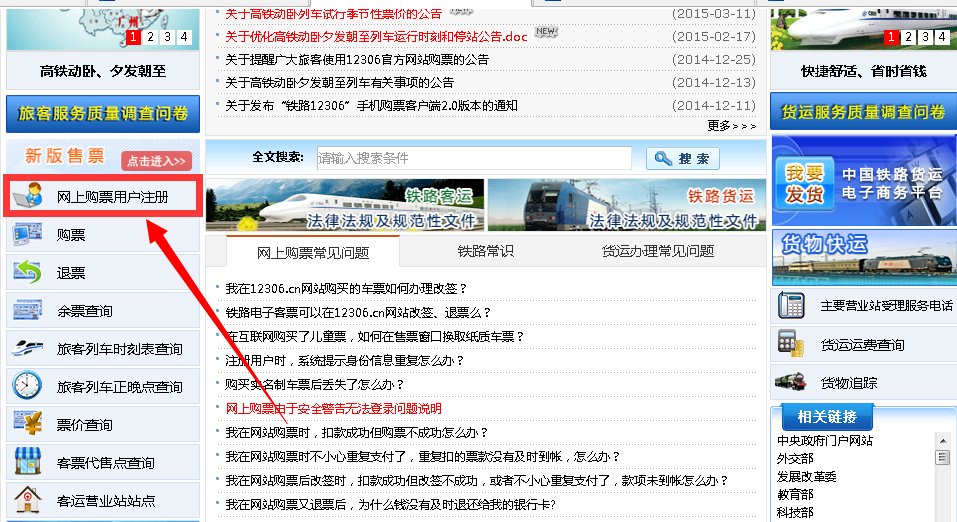Click 更多>>> for more announcements
The height and width of the screenshot is (522, 957).
pos(732,126)
